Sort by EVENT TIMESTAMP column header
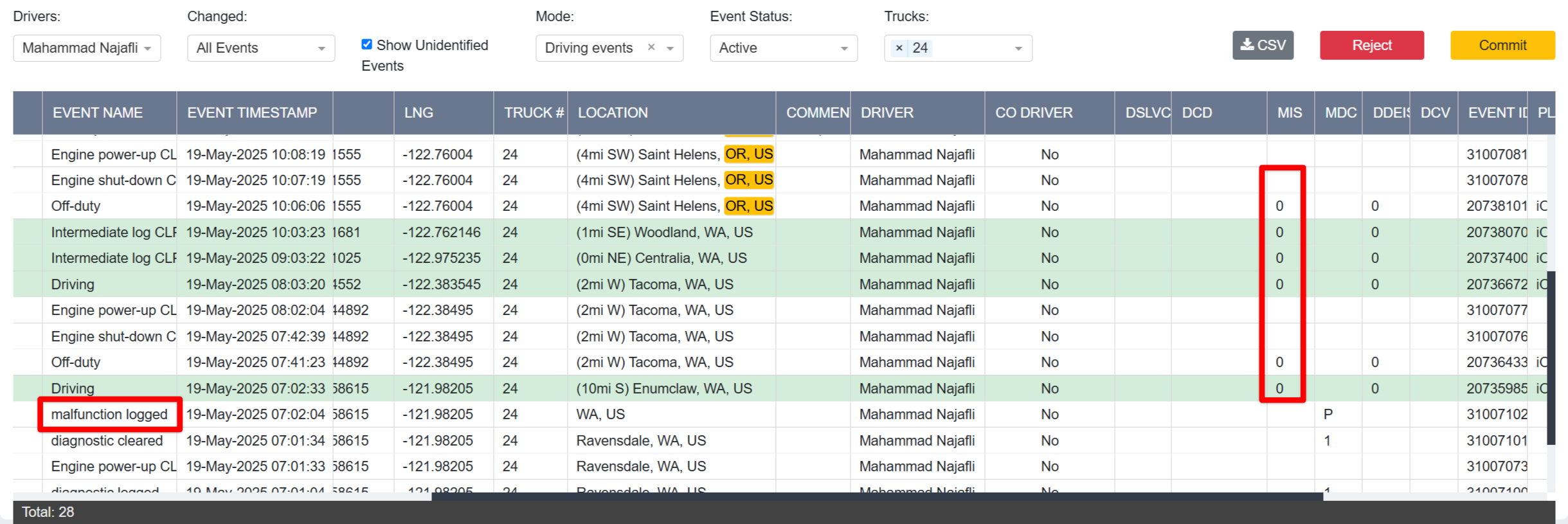 pyautogui.click(x=255, y=113)
